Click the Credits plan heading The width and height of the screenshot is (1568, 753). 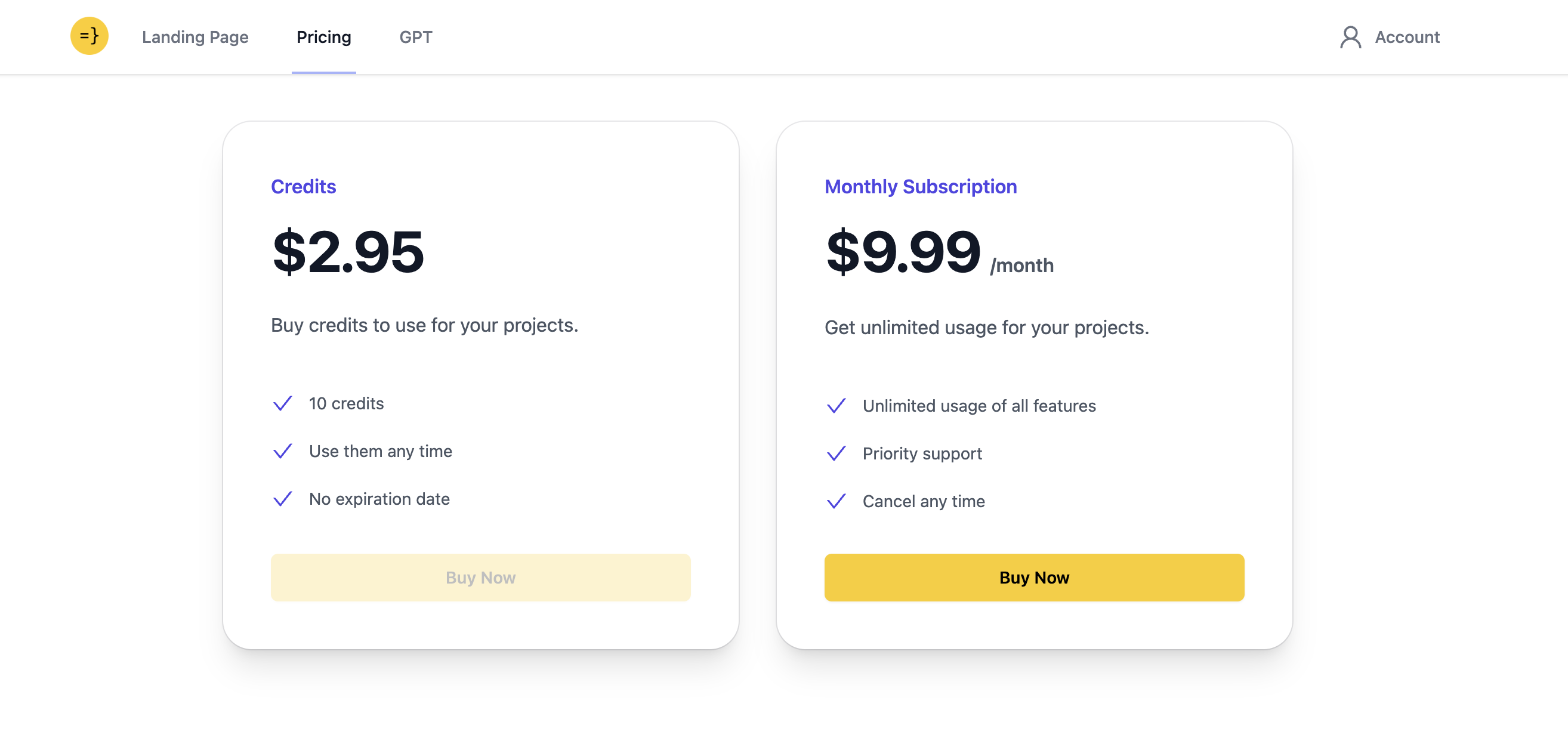click(x=303, y=186)
